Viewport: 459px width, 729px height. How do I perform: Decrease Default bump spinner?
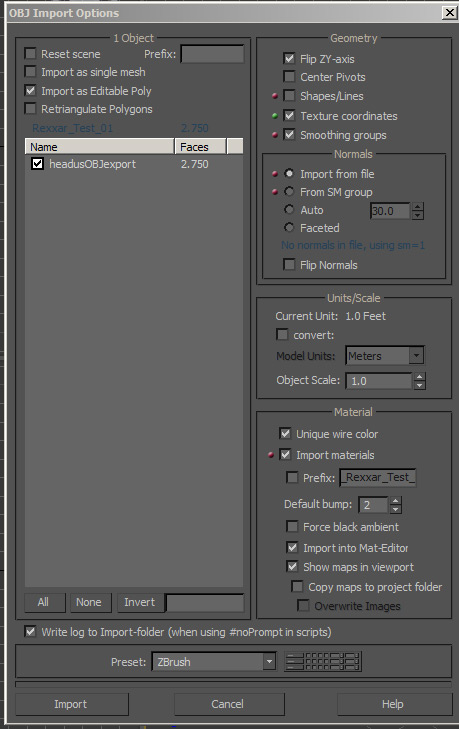pos(395,509)
